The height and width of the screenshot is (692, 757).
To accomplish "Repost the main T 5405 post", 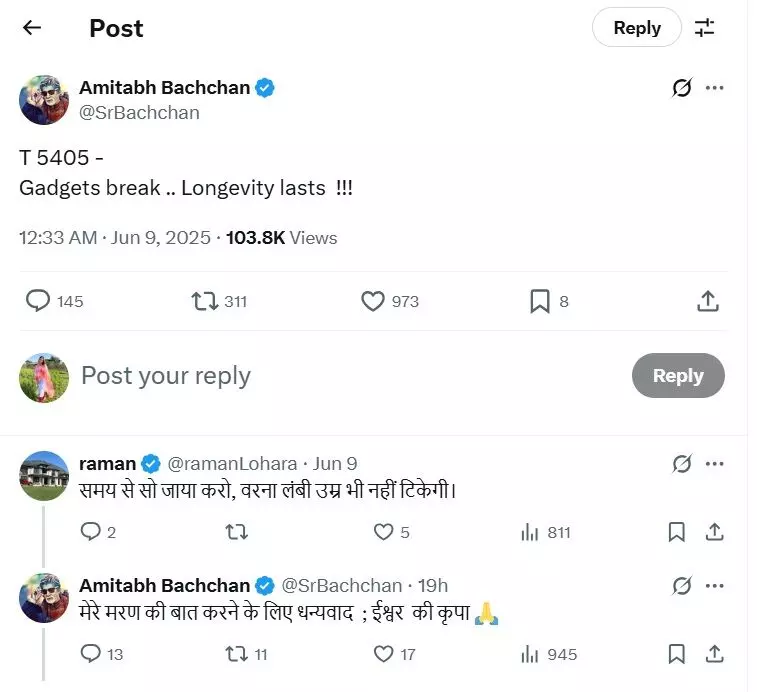I will pos(205,301).
